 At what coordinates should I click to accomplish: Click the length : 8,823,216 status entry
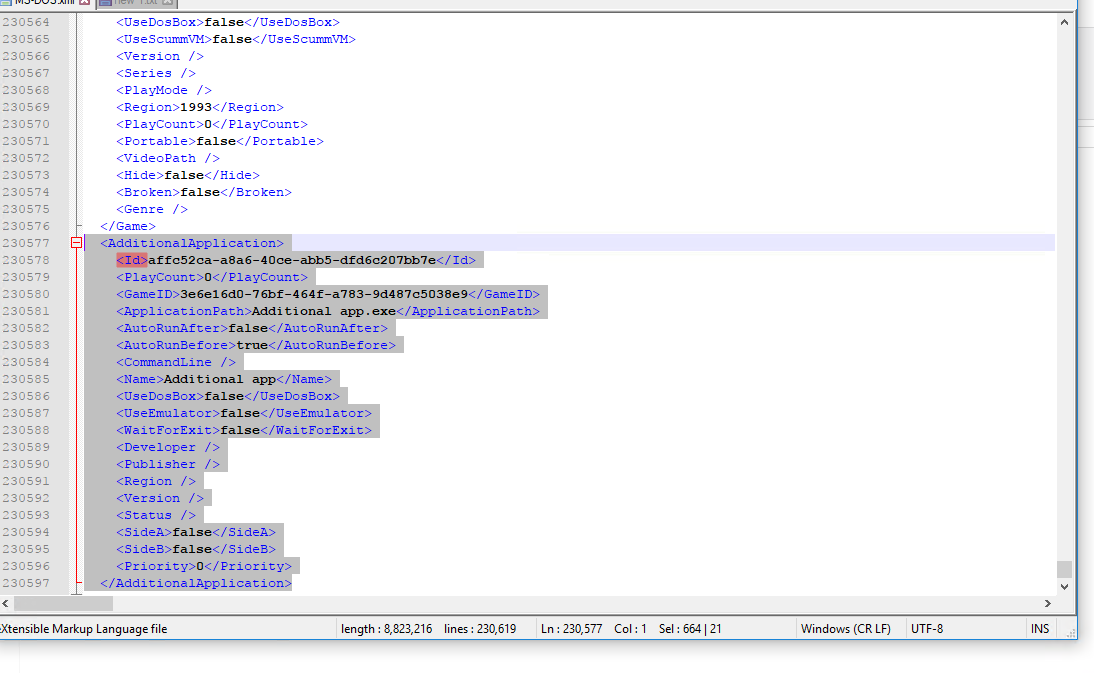pyautogui.click(x=387, y=628)
